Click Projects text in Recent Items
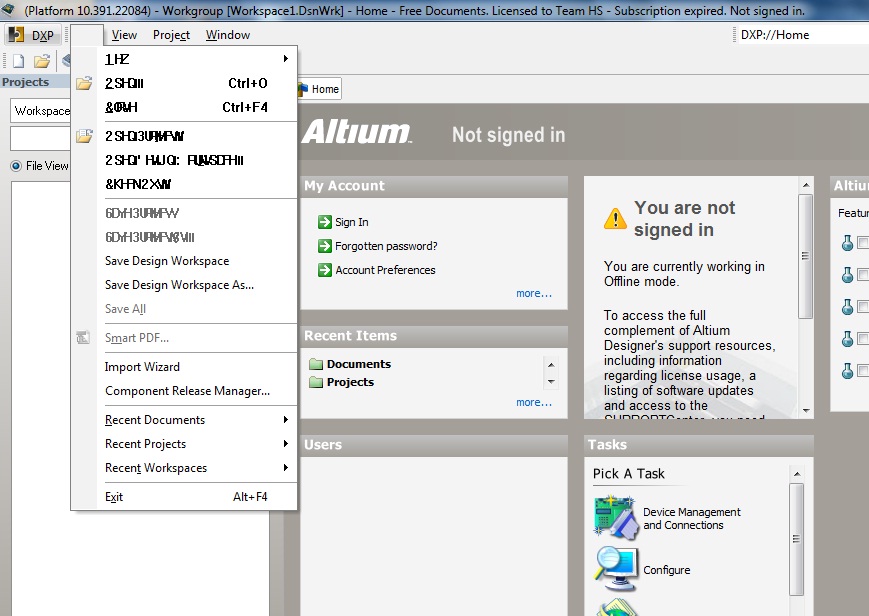 click(350, 382)
